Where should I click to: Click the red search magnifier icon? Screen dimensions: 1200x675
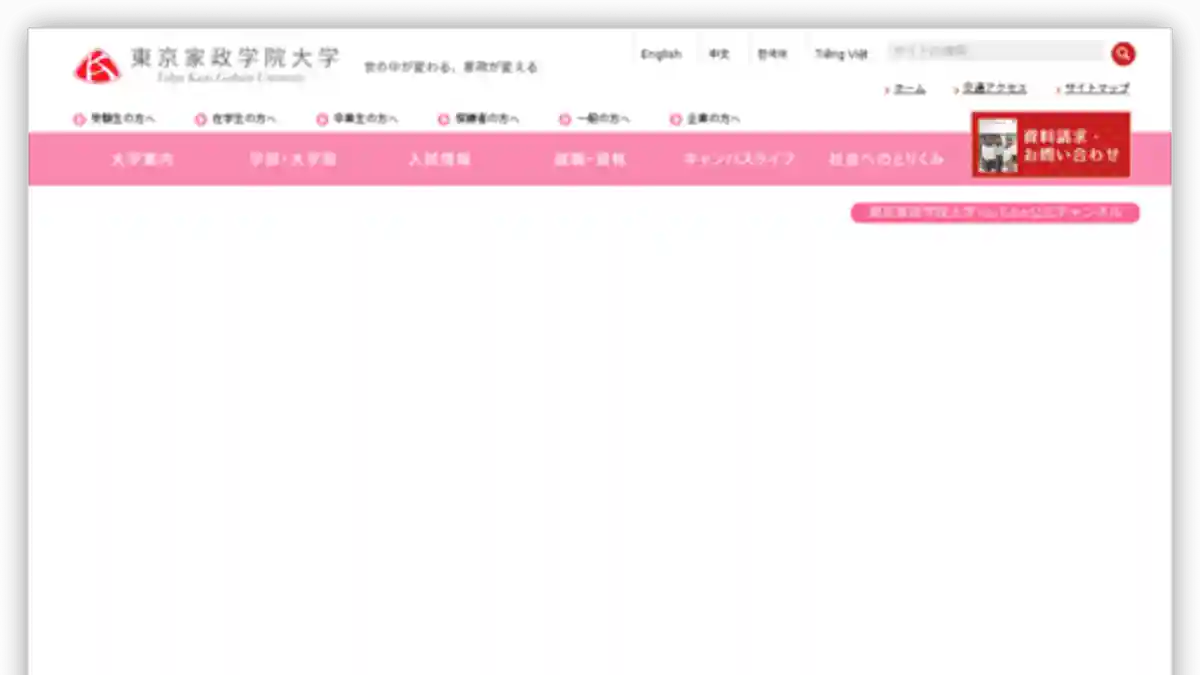tap(1123, 54)
